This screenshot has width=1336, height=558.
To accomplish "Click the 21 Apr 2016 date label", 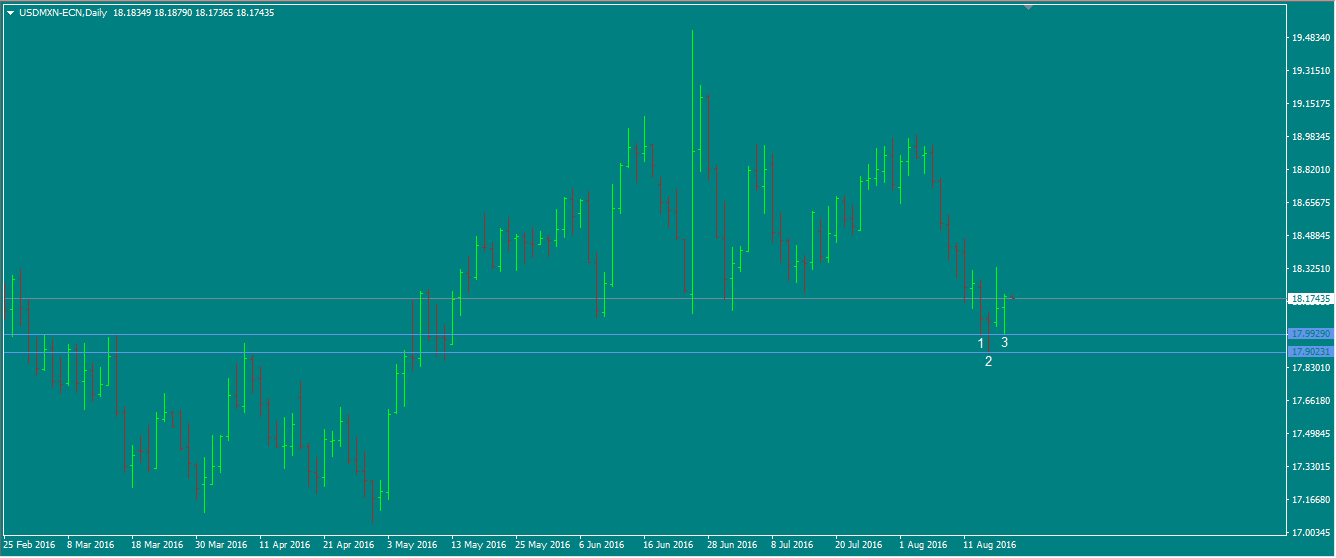I will [349, 545].
